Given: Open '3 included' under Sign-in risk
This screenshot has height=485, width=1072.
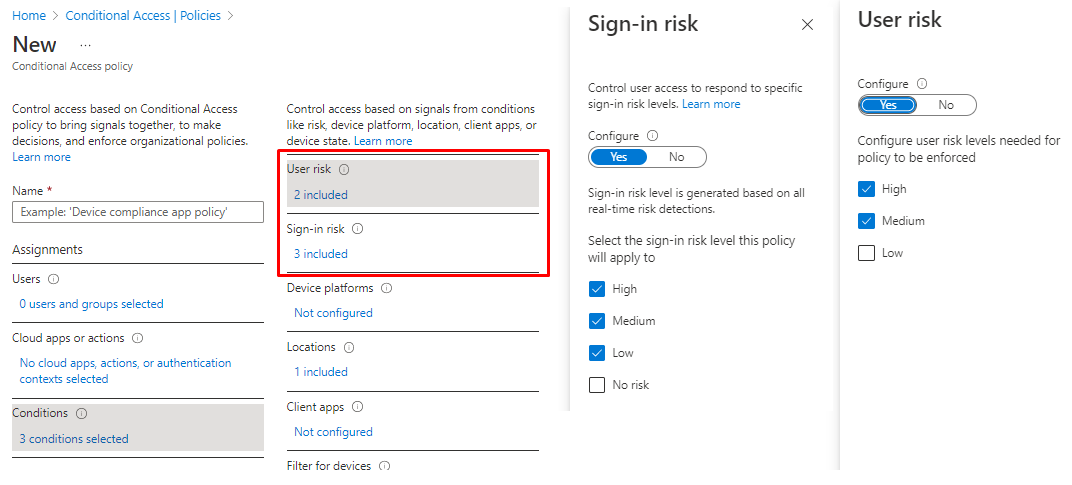Looking at the screenshot, I should 321,254.
